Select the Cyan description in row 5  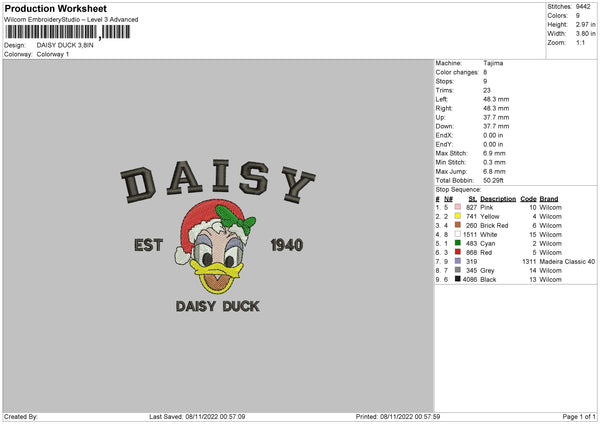488,243
